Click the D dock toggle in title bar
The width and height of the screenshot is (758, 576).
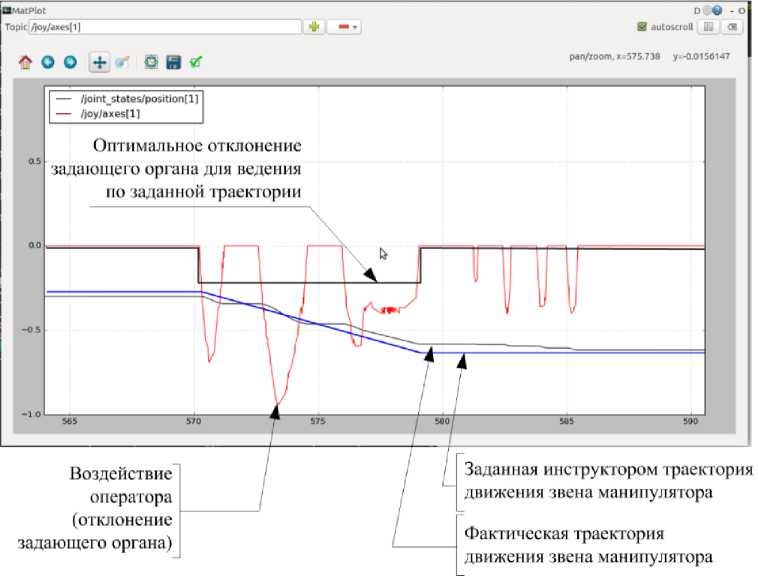[697, 11]
